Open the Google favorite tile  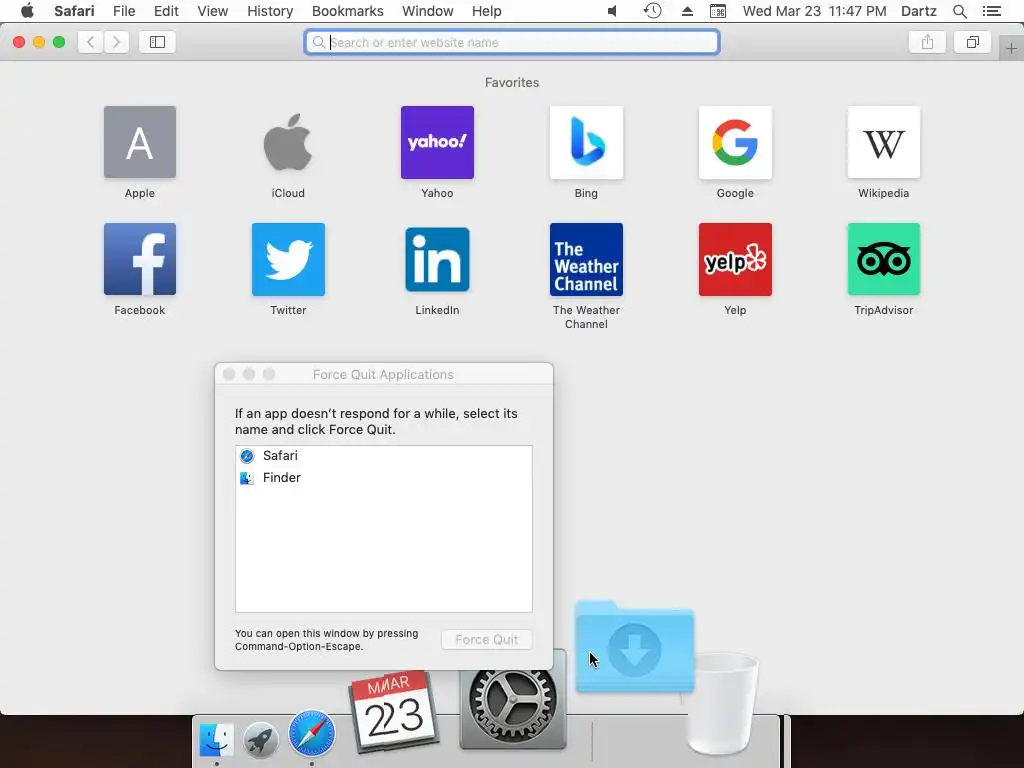[x=735, y=142]
